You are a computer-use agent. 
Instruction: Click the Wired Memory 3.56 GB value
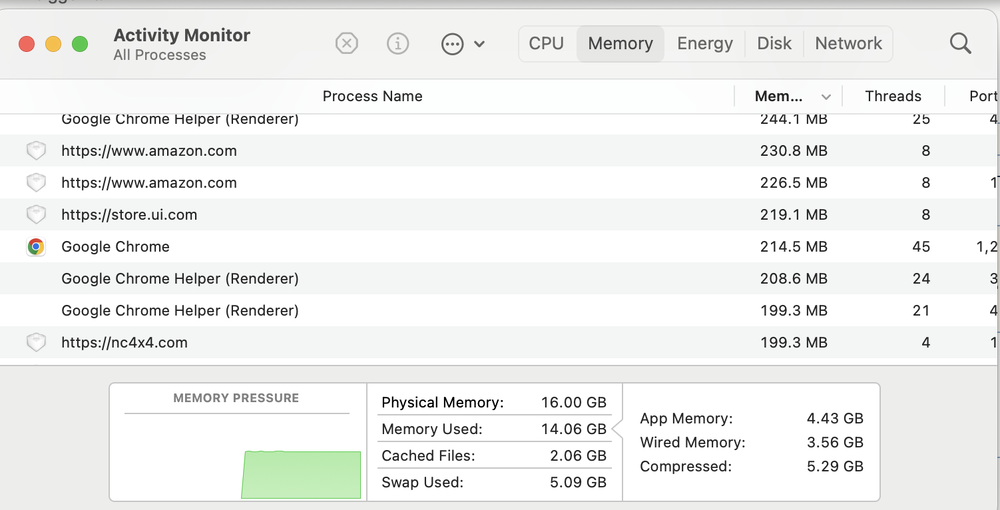click(x=835, y=442)
